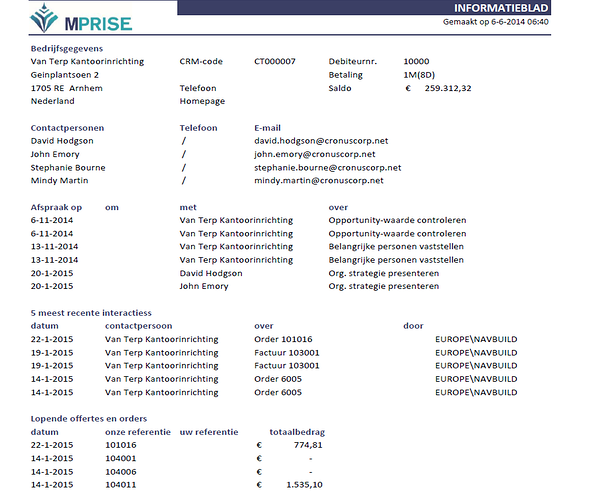Viewport: 599px width, 495px height.
Task: Select the Debiteurnr. value 10000
Action: [x=416, y=61]
